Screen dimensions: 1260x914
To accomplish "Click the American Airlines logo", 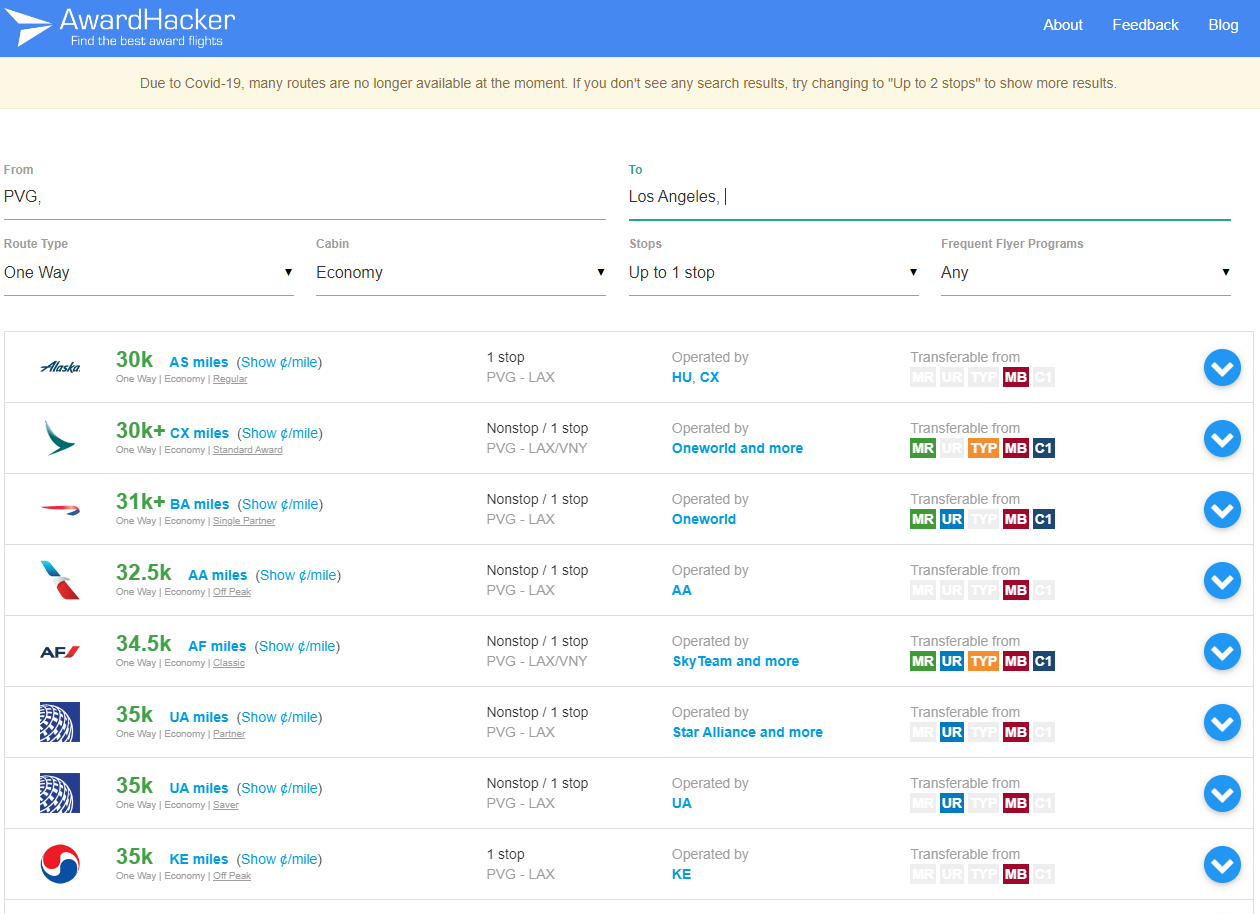I will click(60, 580).
